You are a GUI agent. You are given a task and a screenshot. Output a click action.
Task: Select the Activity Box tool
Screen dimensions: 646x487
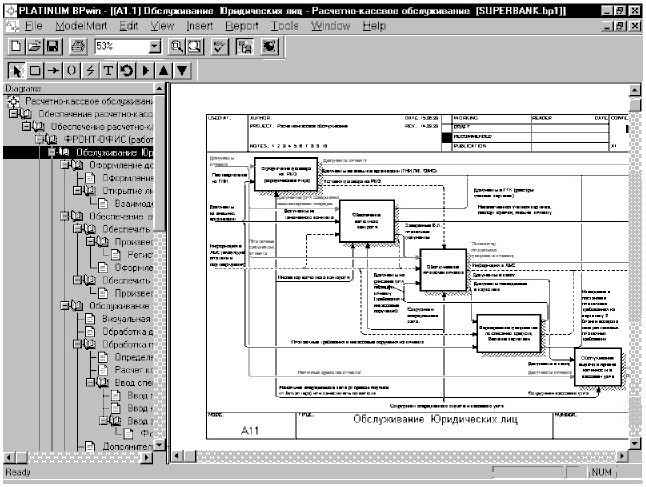click(34, 71)
